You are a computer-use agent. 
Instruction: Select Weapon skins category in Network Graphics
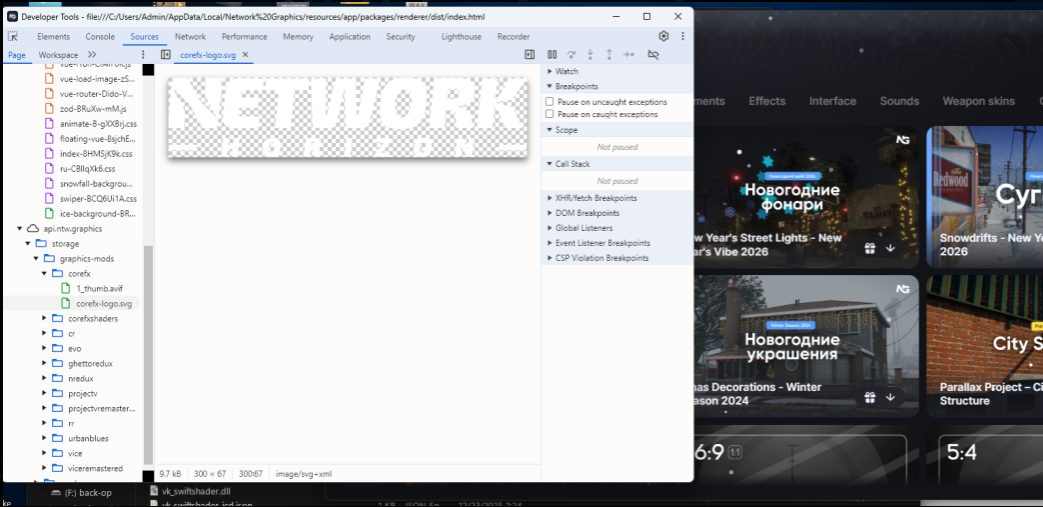tap(978, 101)
